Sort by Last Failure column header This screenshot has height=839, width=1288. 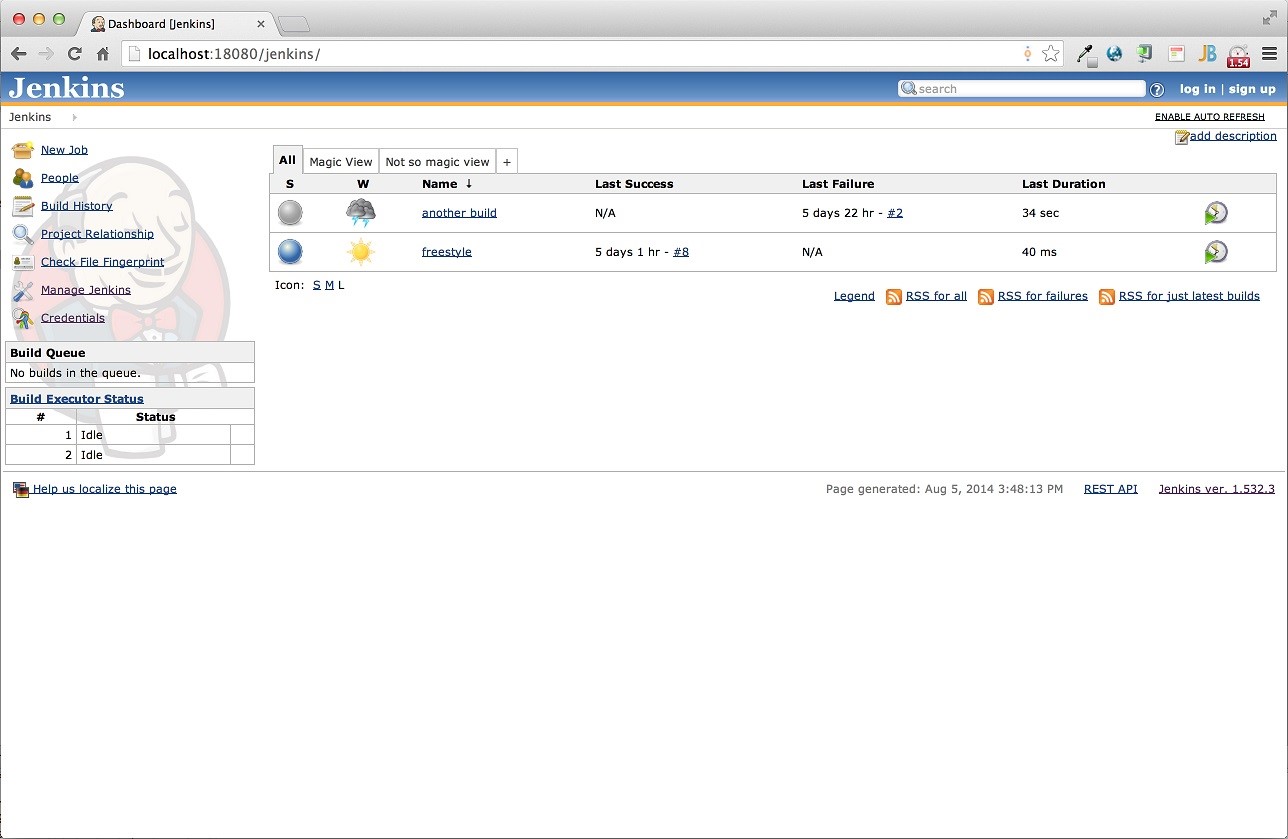[x=838, y=184]
